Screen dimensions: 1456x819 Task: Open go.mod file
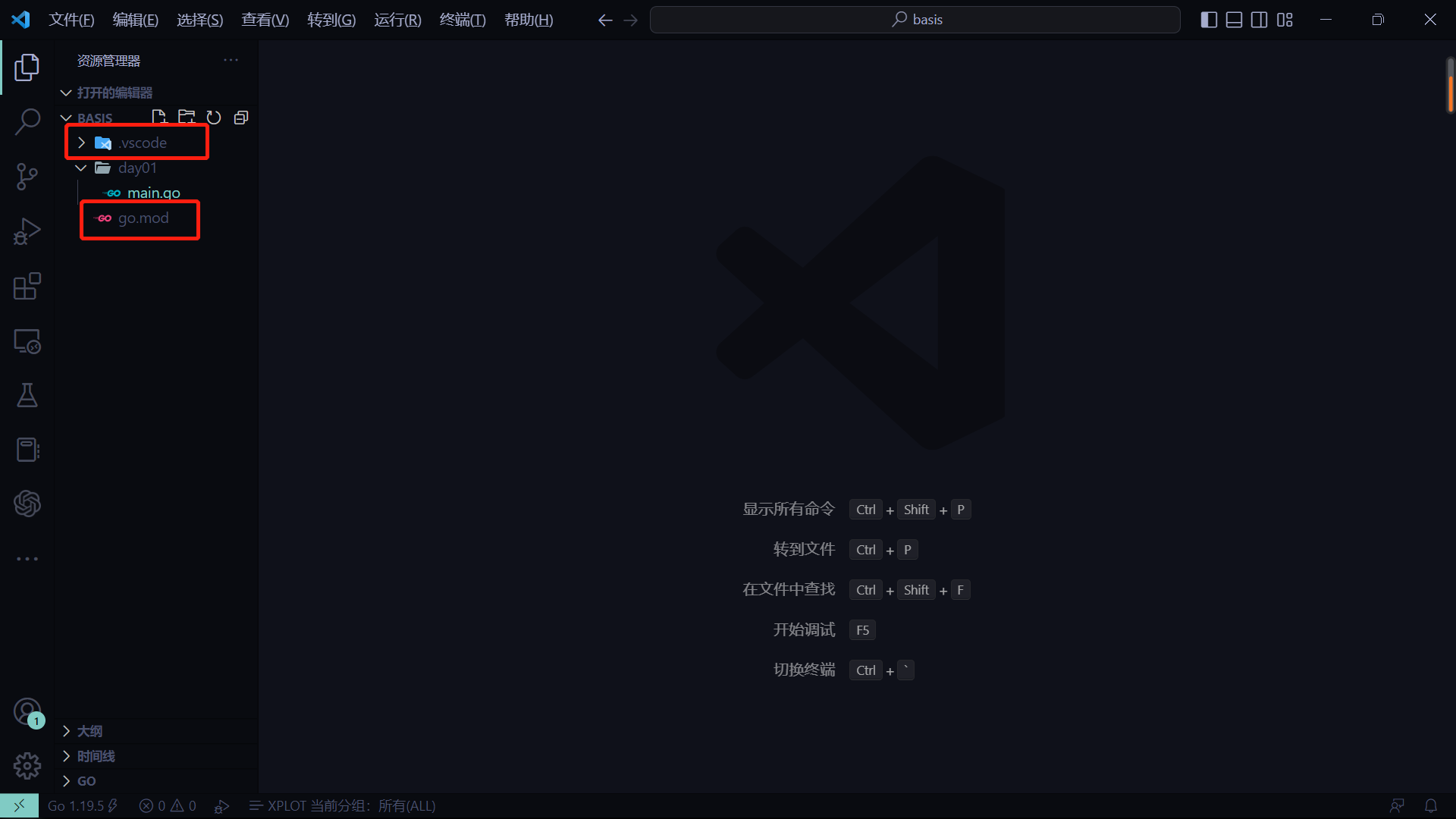click(157, 218)
